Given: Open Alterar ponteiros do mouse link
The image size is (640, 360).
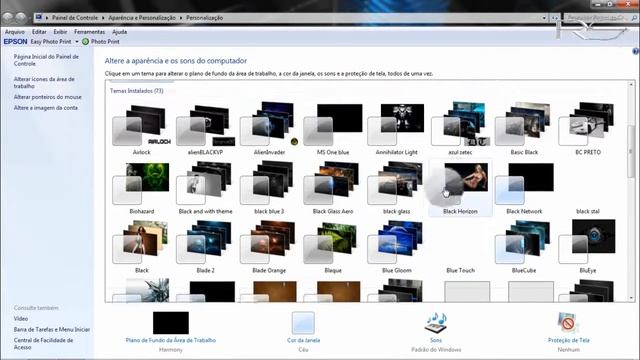Looking at the screenshot, I should pyautogui.click(x=48, y=97).
